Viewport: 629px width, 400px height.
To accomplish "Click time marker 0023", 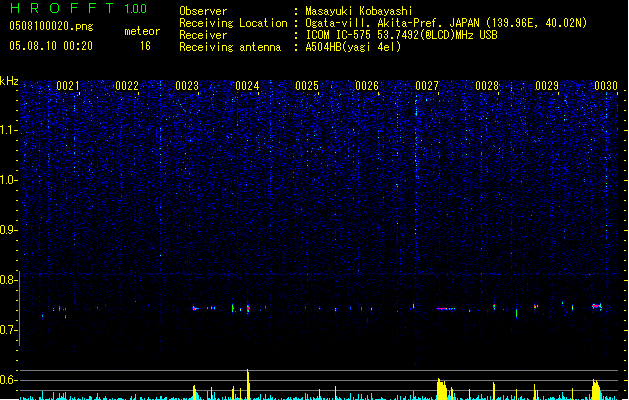I will coord(187,86).
